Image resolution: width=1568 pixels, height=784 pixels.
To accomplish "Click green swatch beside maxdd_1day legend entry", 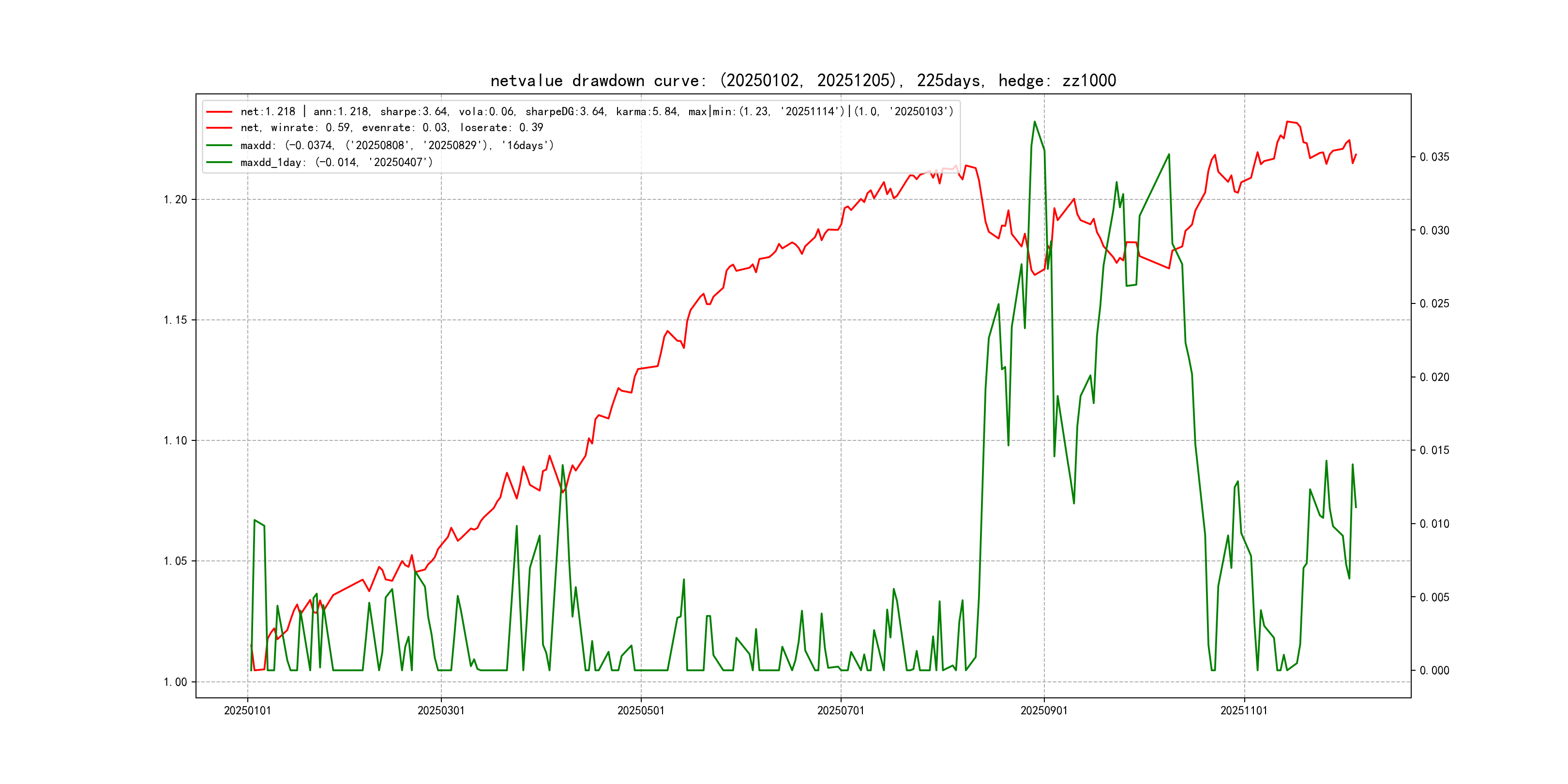I will coord(219,163).
